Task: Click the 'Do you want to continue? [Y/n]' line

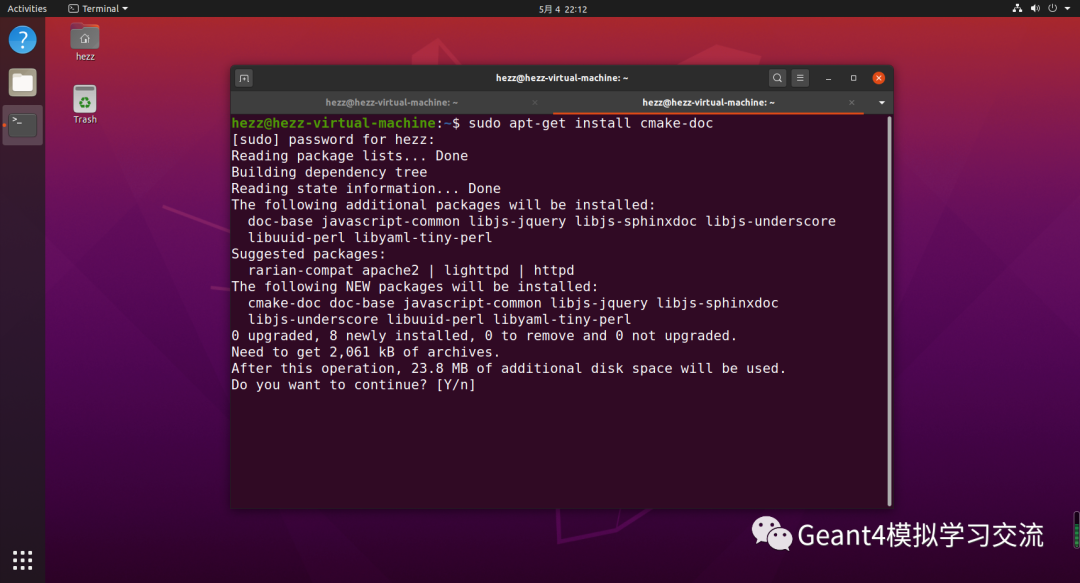Action: point(353,385)
